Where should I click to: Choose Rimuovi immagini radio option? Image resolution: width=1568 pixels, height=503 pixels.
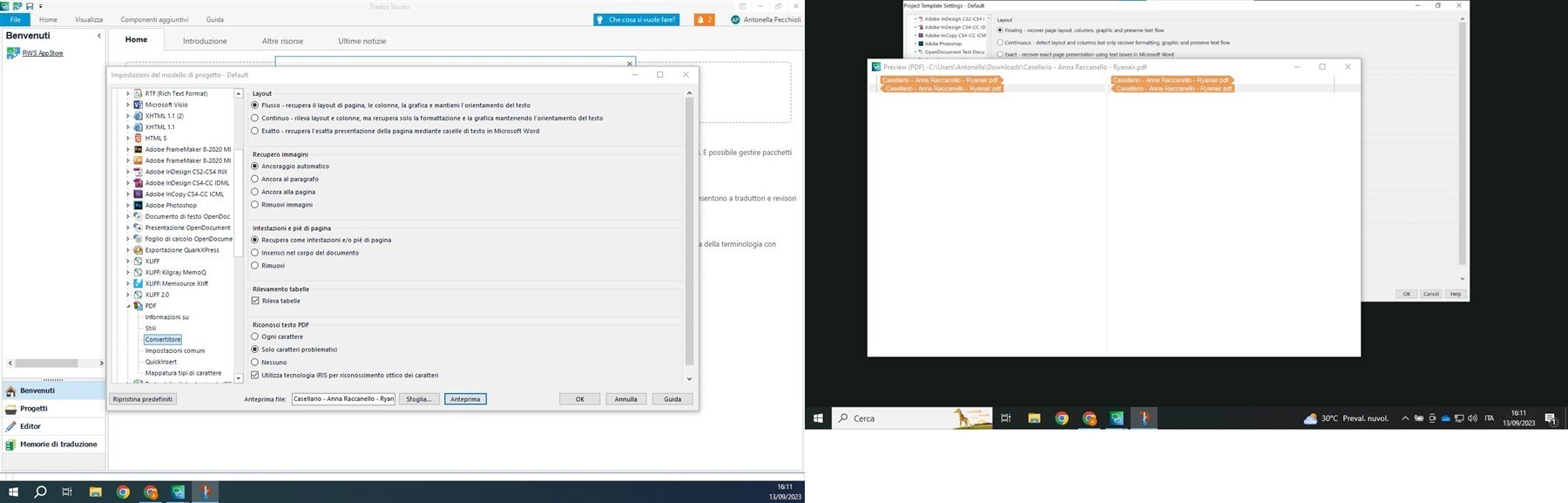[255, 205]
